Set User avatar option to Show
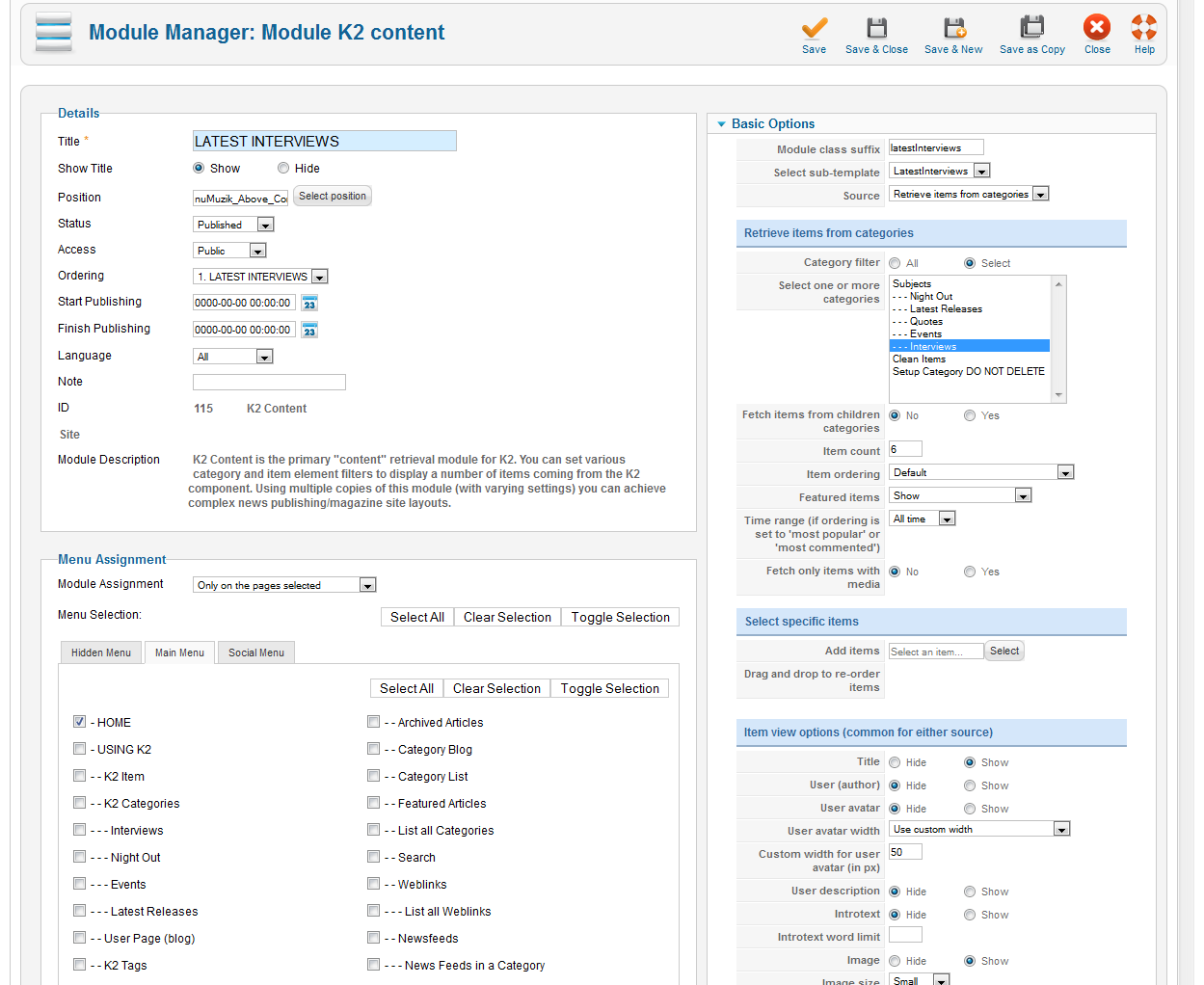 pos(970,809)
